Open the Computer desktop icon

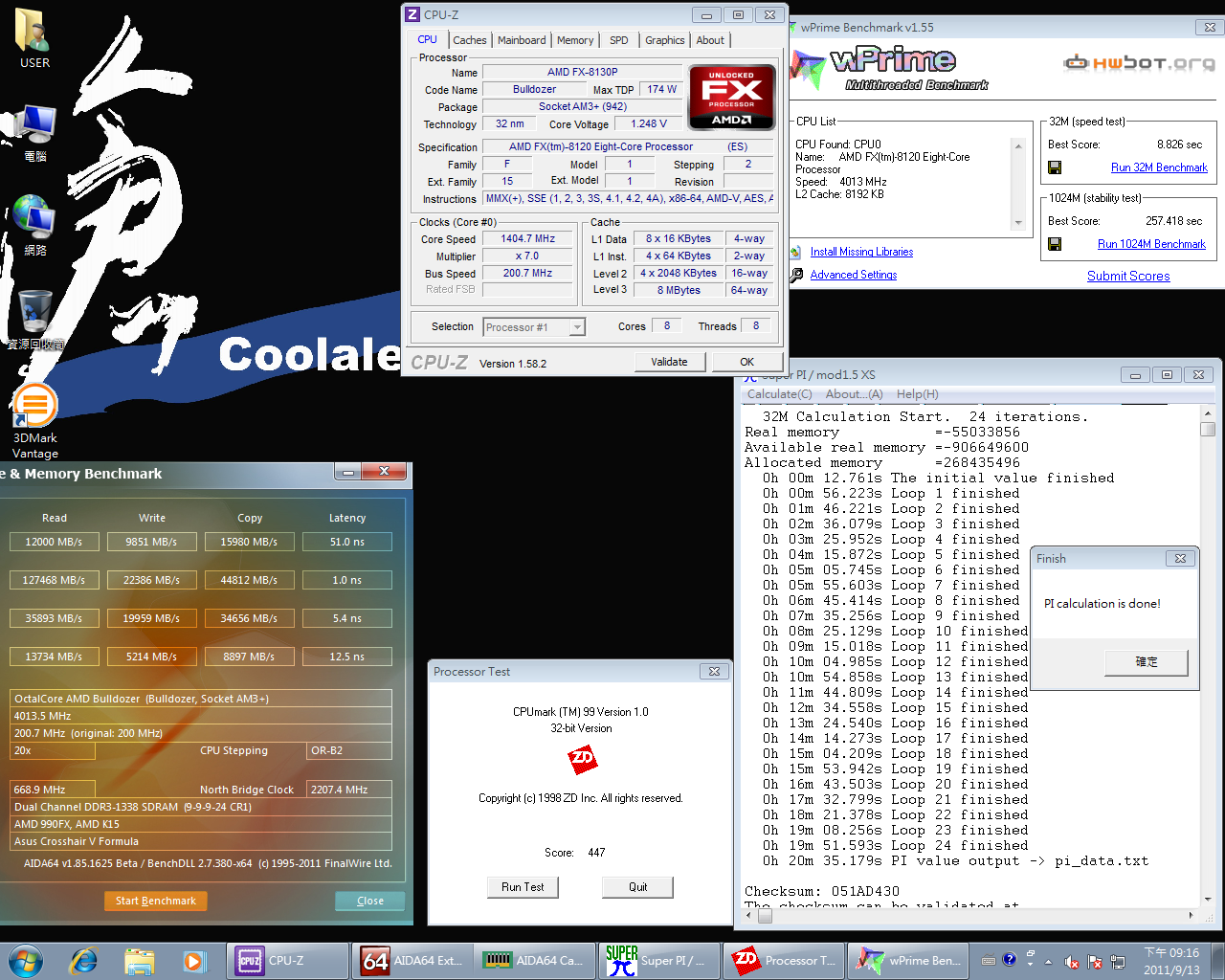(x=35, y=133)
